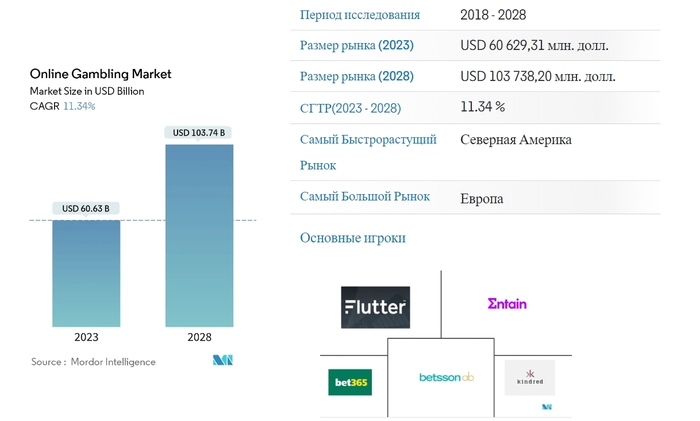This screenshot has width=700, height=421.
Task: Click the USD 60.63 B label
Action: (x=86, y=209)
